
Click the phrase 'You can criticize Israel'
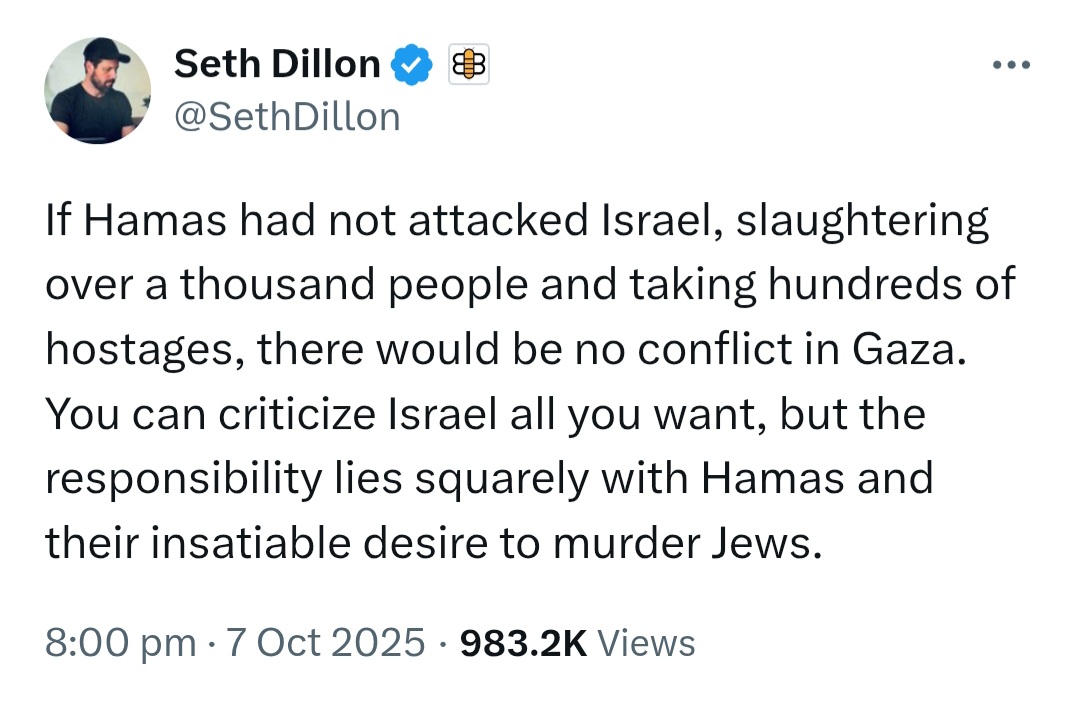271,415
